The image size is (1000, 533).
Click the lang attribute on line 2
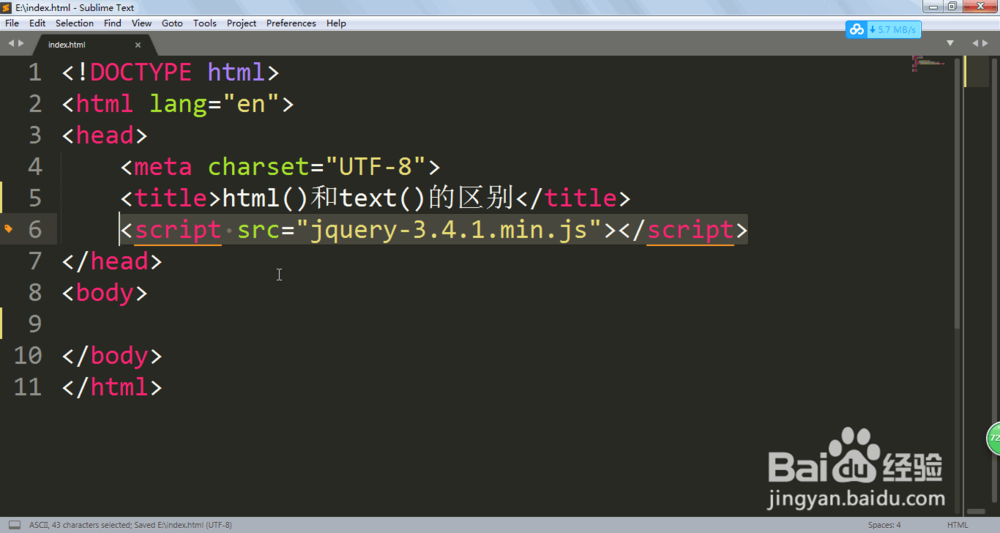point(178,104)
